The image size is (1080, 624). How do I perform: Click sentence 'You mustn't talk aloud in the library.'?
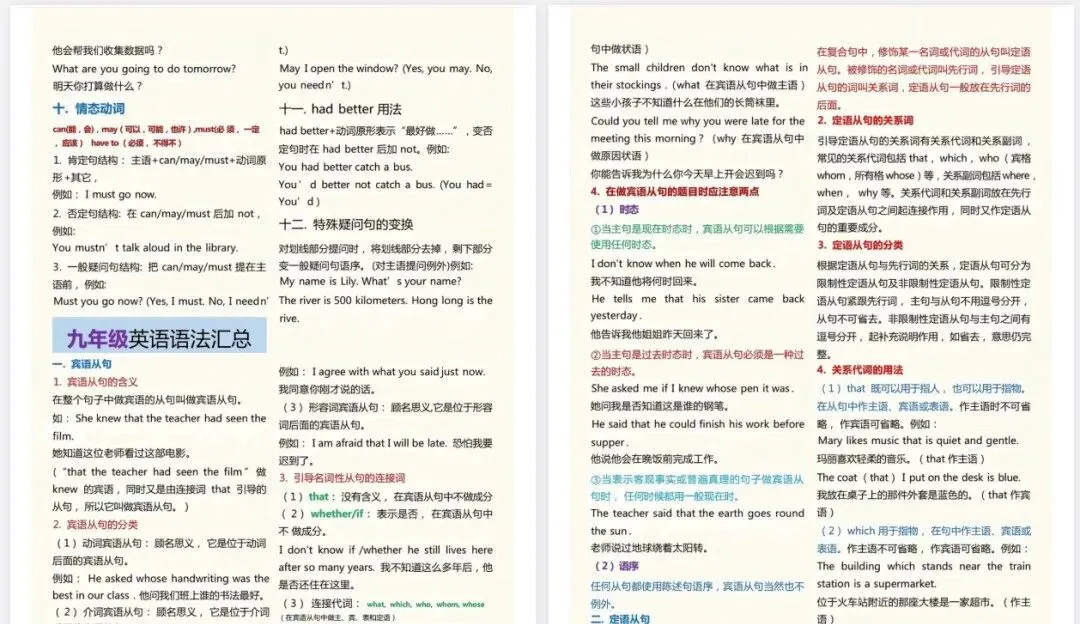[145, 247]
